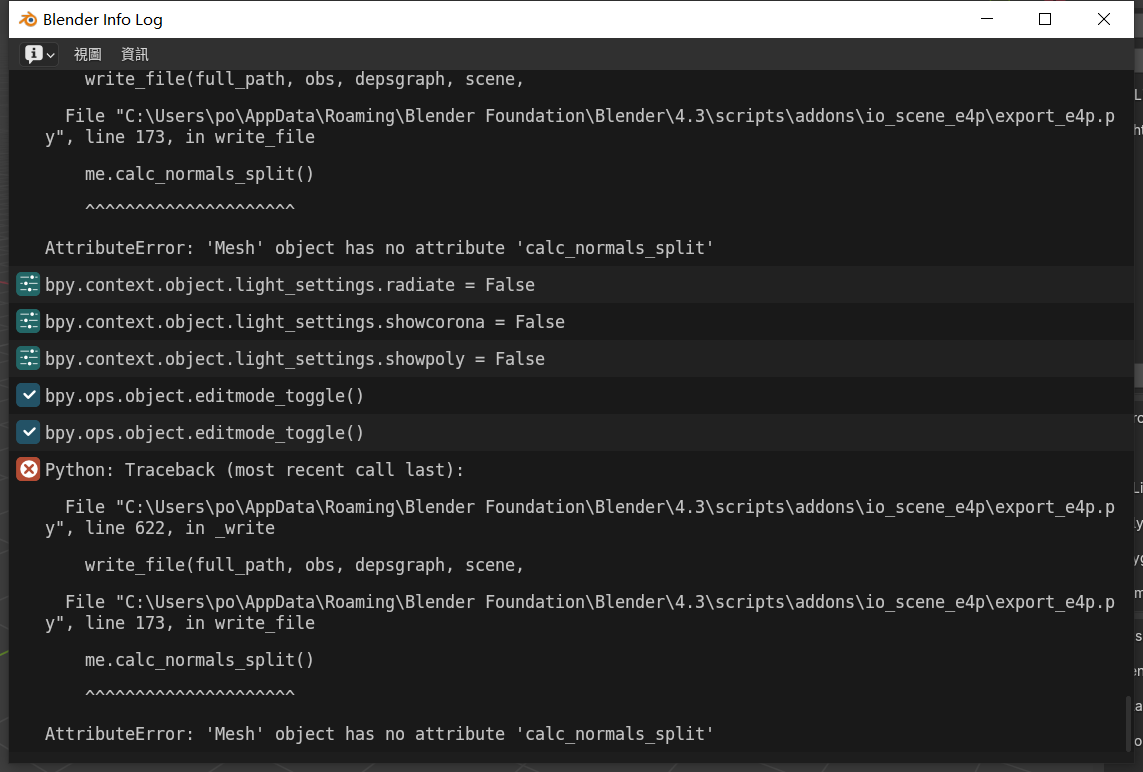Click the log's vertical scrollbar thumb

[1130, 723]
